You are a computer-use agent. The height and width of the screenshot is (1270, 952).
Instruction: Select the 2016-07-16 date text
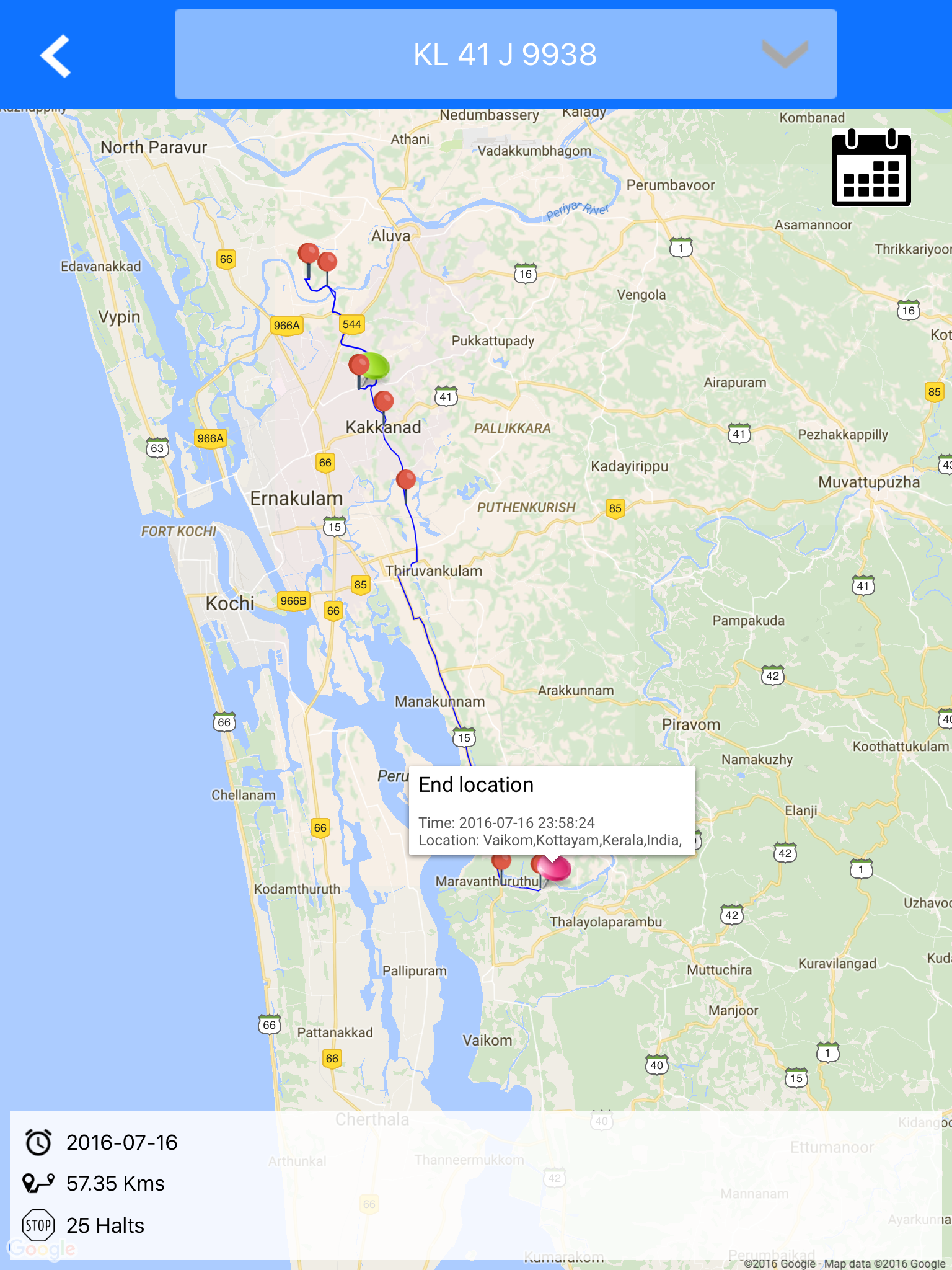coord(122,1142)
